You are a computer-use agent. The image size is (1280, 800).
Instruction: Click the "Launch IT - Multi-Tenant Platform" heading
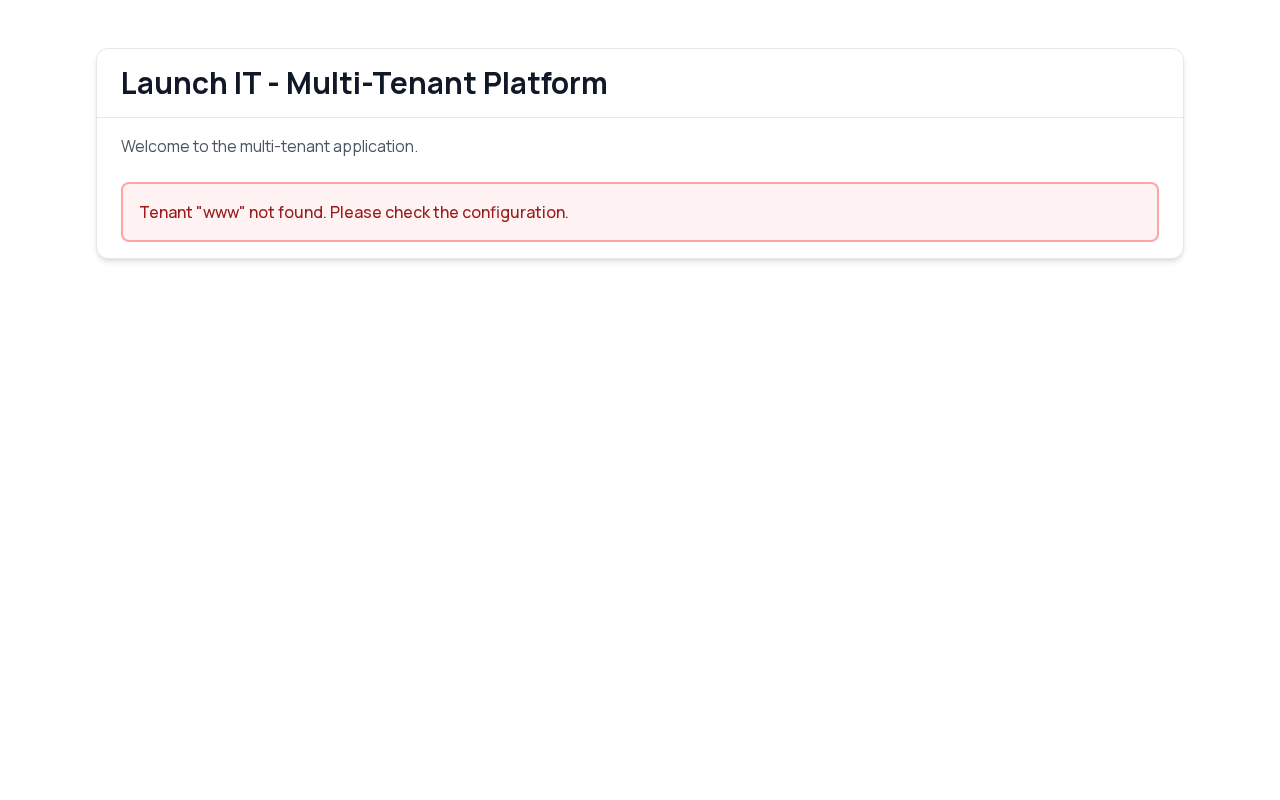pyautogui.click(x=364, y=83)
